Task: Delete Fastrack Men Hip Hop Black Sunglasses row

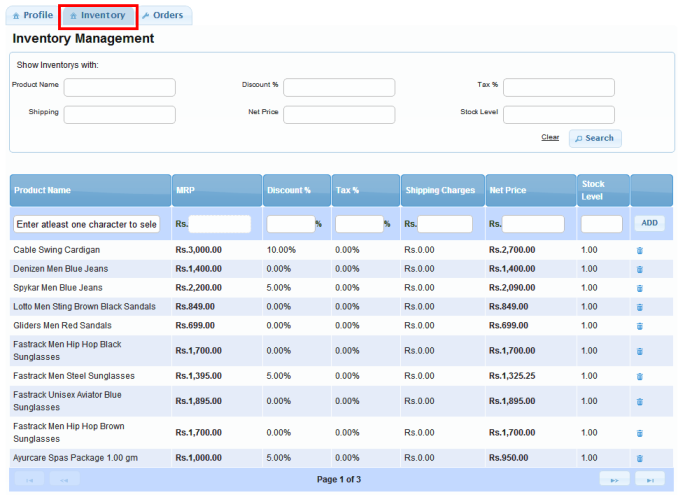Action: pyautogui.click(x=640, y=351)
